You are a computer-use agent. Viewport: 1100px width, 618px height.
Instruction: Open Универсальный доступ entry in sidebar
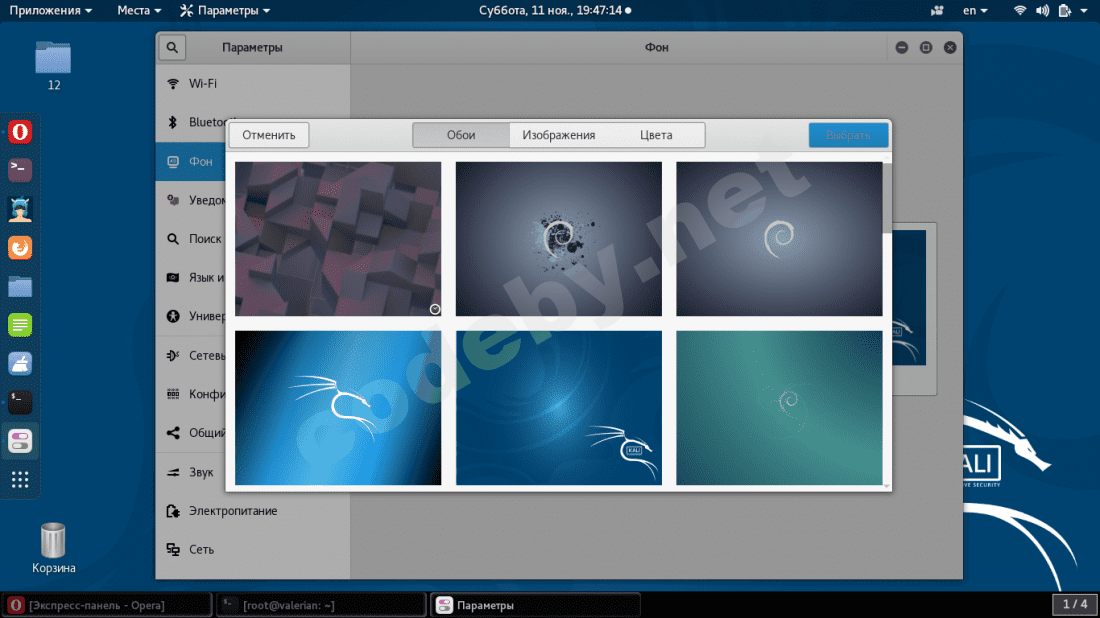pos(191,316)
